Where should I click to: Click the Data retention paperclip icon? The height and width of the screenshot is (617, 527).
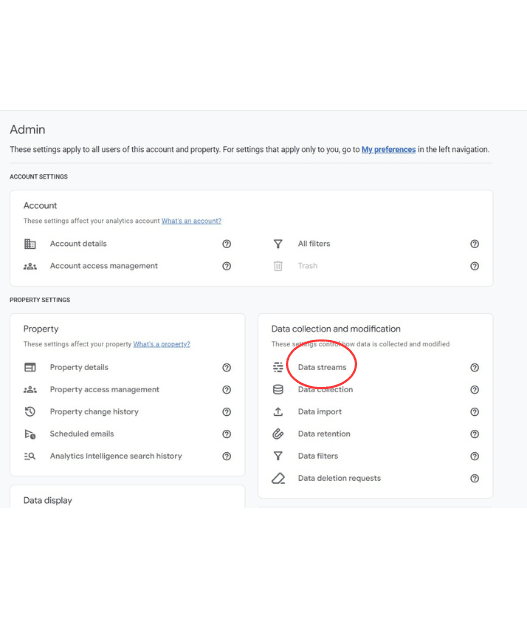(278, 434)
